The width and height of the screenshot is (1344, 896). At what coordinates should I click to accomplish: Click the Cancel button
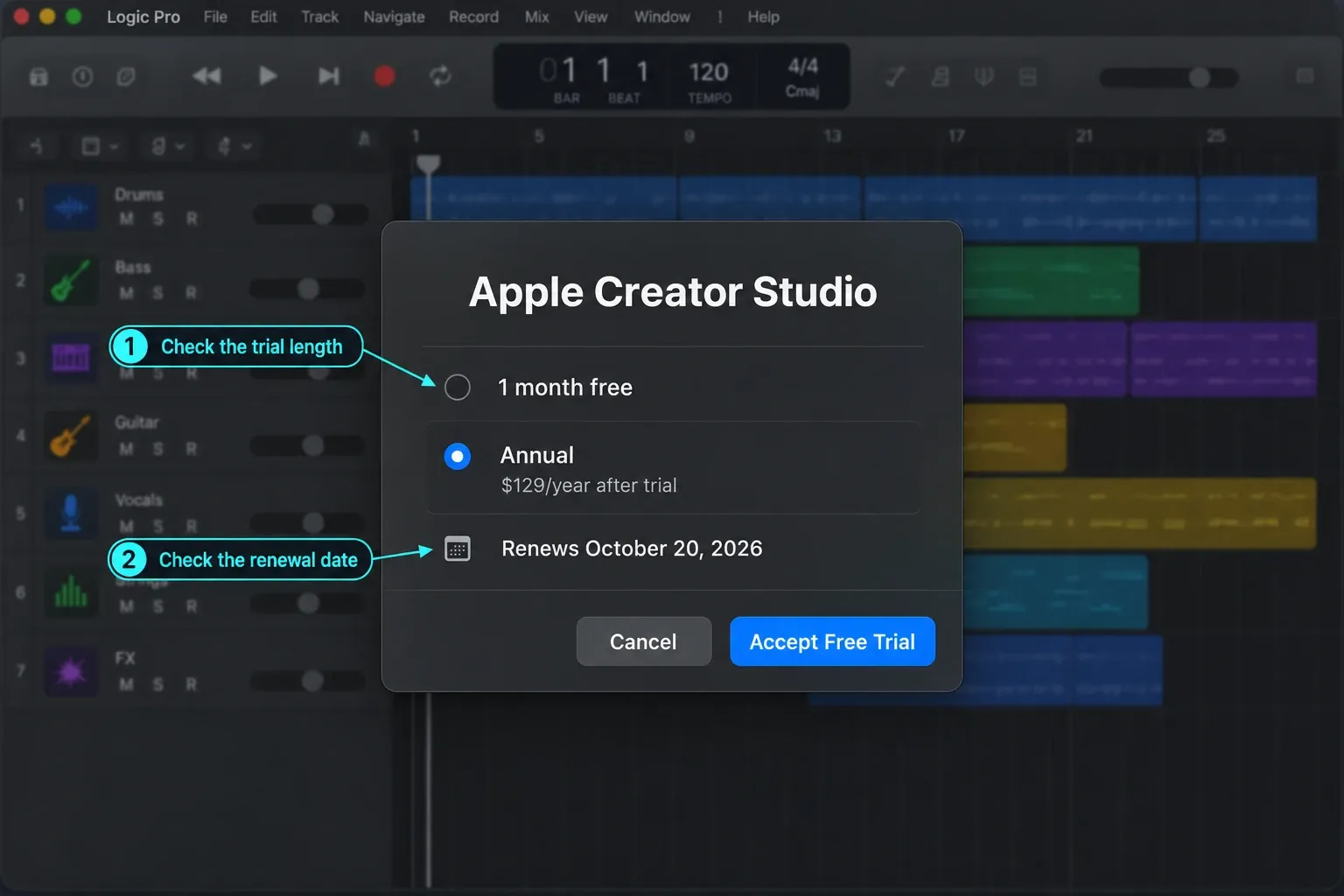pyautogui.click(x=643, y=641)
